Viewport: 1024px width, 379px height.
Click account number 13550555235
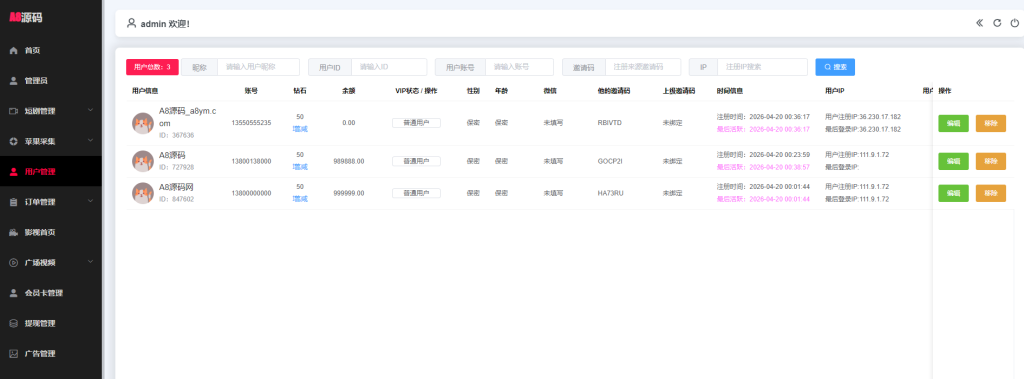coord(251,123)
